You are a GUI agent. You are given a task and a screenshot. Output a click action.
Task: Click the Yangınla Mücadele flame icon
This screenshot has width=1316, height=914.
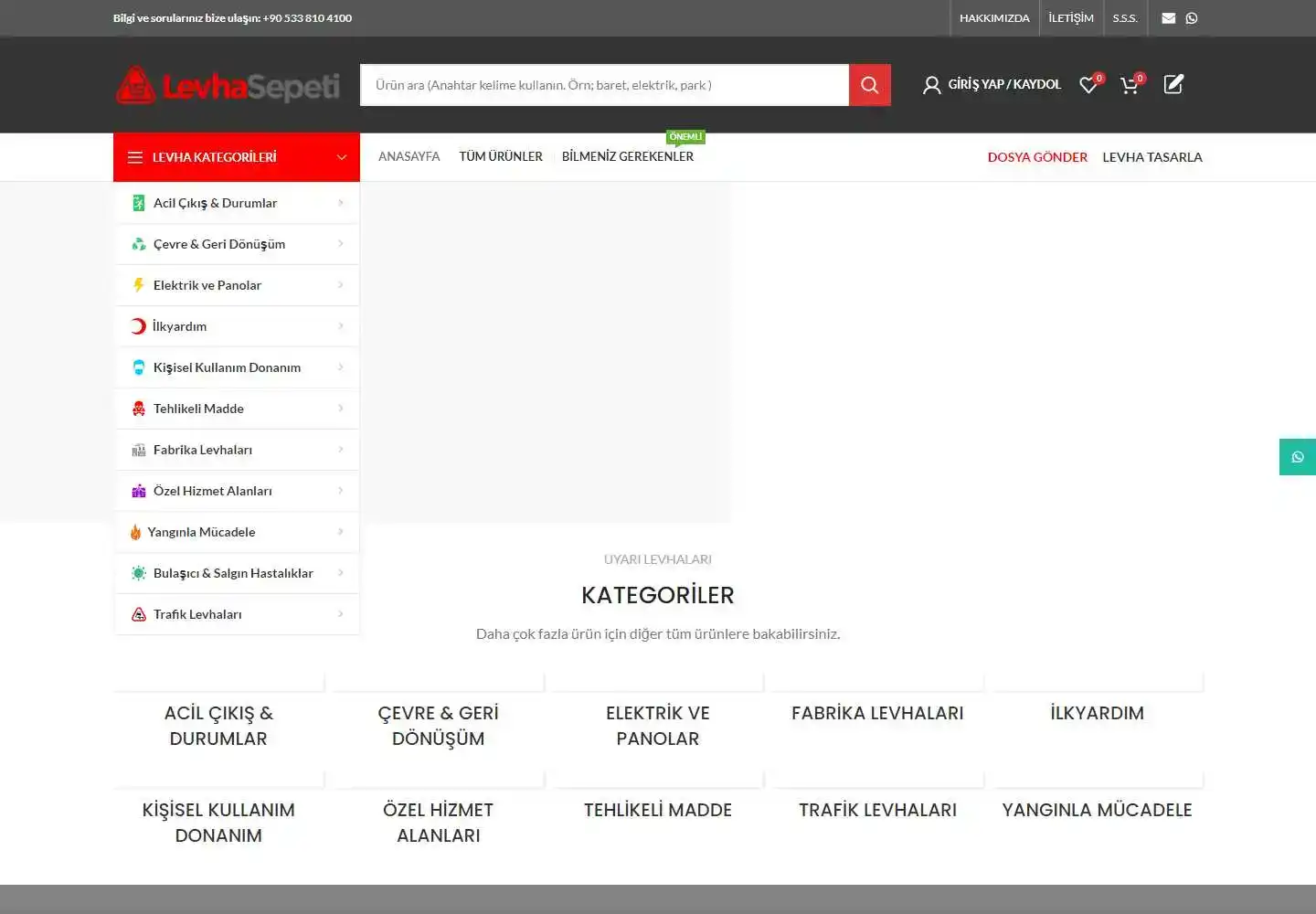136,532
